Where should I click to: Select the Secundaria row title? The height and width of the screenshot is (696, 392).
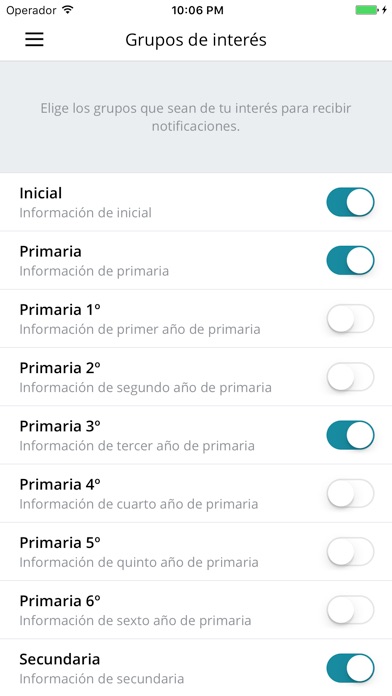[x=59, y=659]
